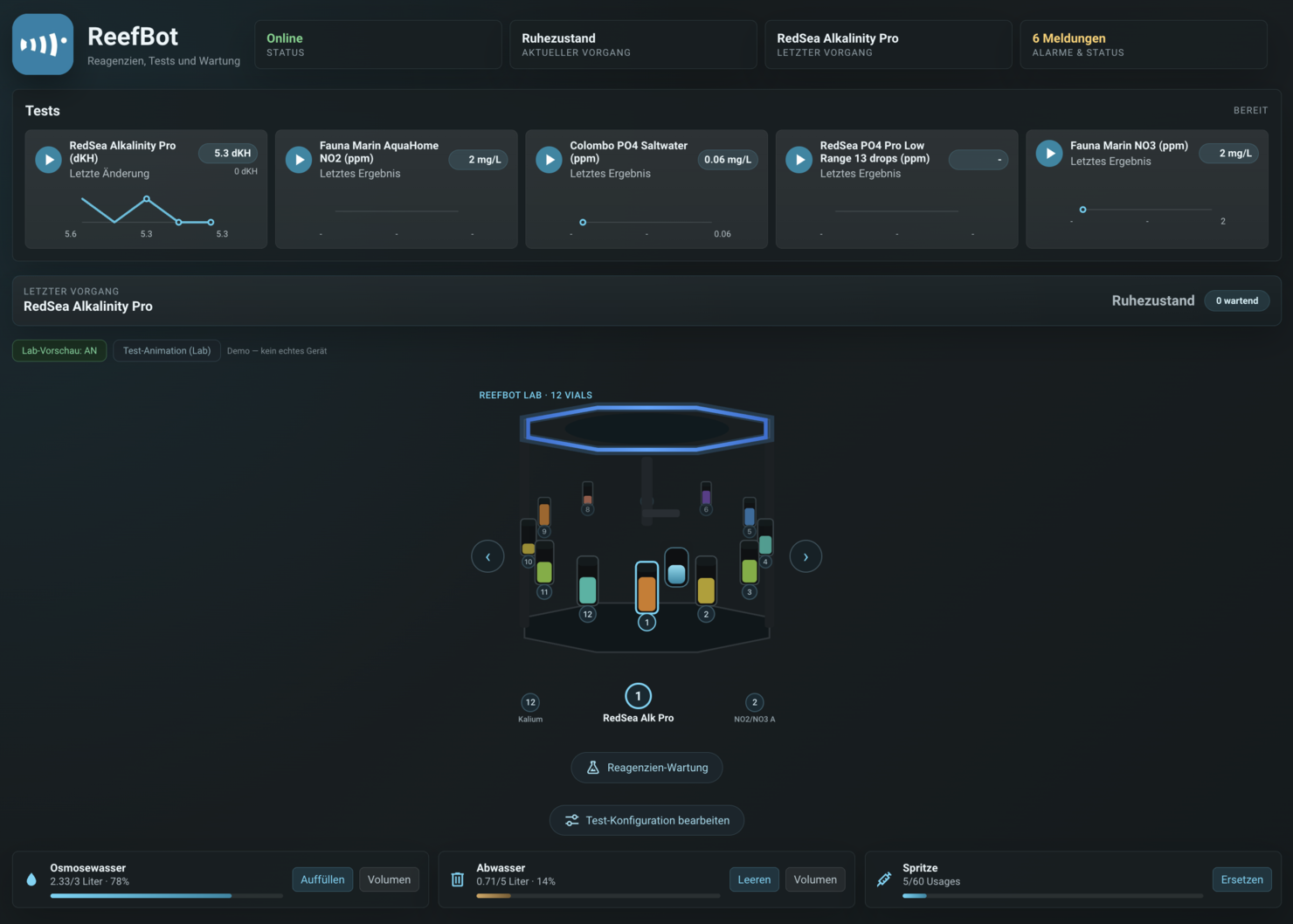Viewport: 1293px width, 924px height.
Task: Rotate the vial carousel right
Action: tap(806, 556)
